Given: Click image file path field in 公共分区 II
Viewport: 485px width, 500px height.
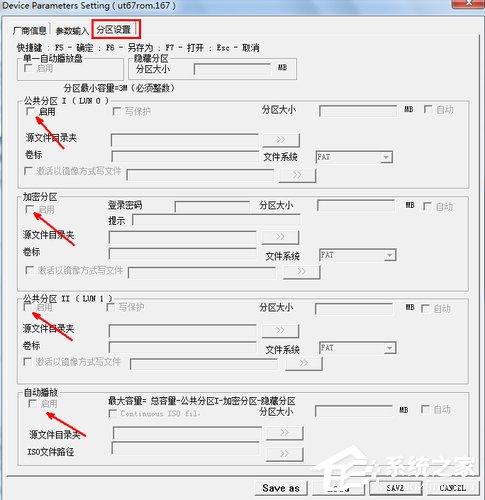Looking at the screenshot, I should click(204, 364).
